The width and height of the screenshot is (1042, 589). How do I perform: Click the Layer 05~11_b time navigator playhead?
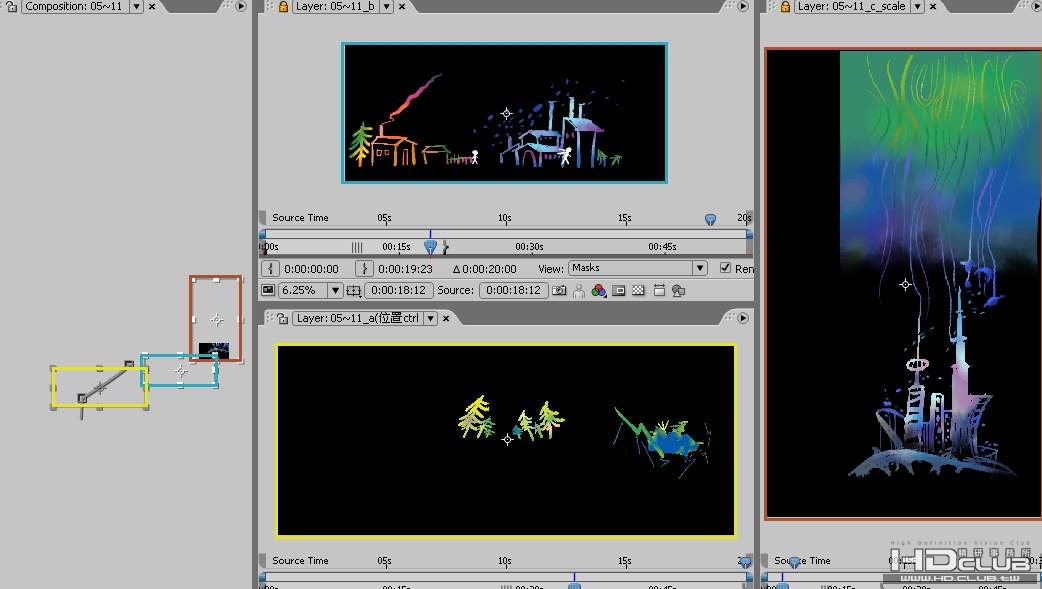[x=431, y=247]
